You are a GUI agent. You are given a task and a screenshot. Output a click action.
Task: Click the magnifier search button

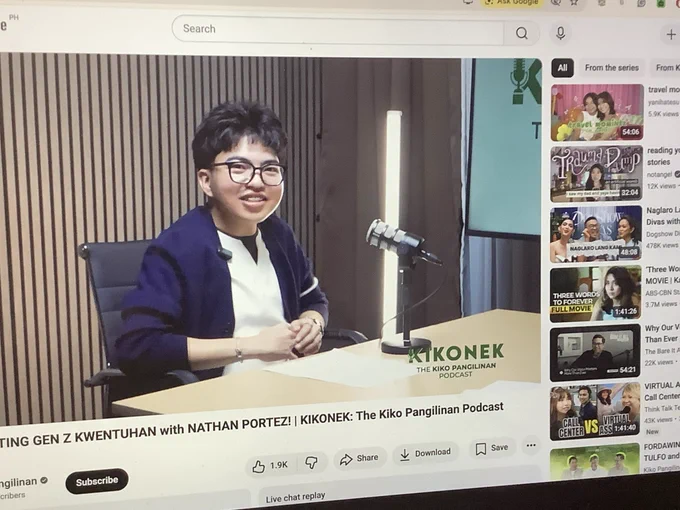tap(522, 33)
